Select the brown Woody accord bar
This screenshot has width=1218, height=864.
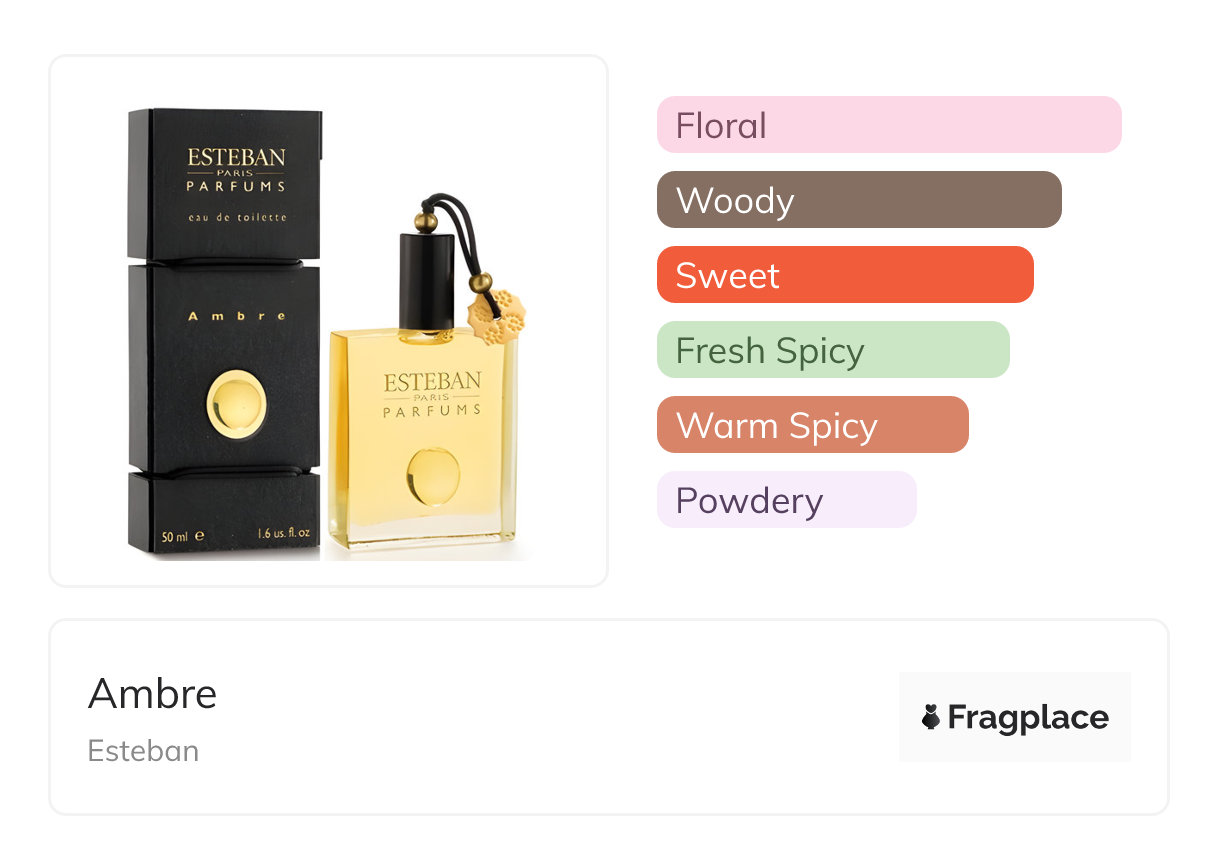[858, 200]
